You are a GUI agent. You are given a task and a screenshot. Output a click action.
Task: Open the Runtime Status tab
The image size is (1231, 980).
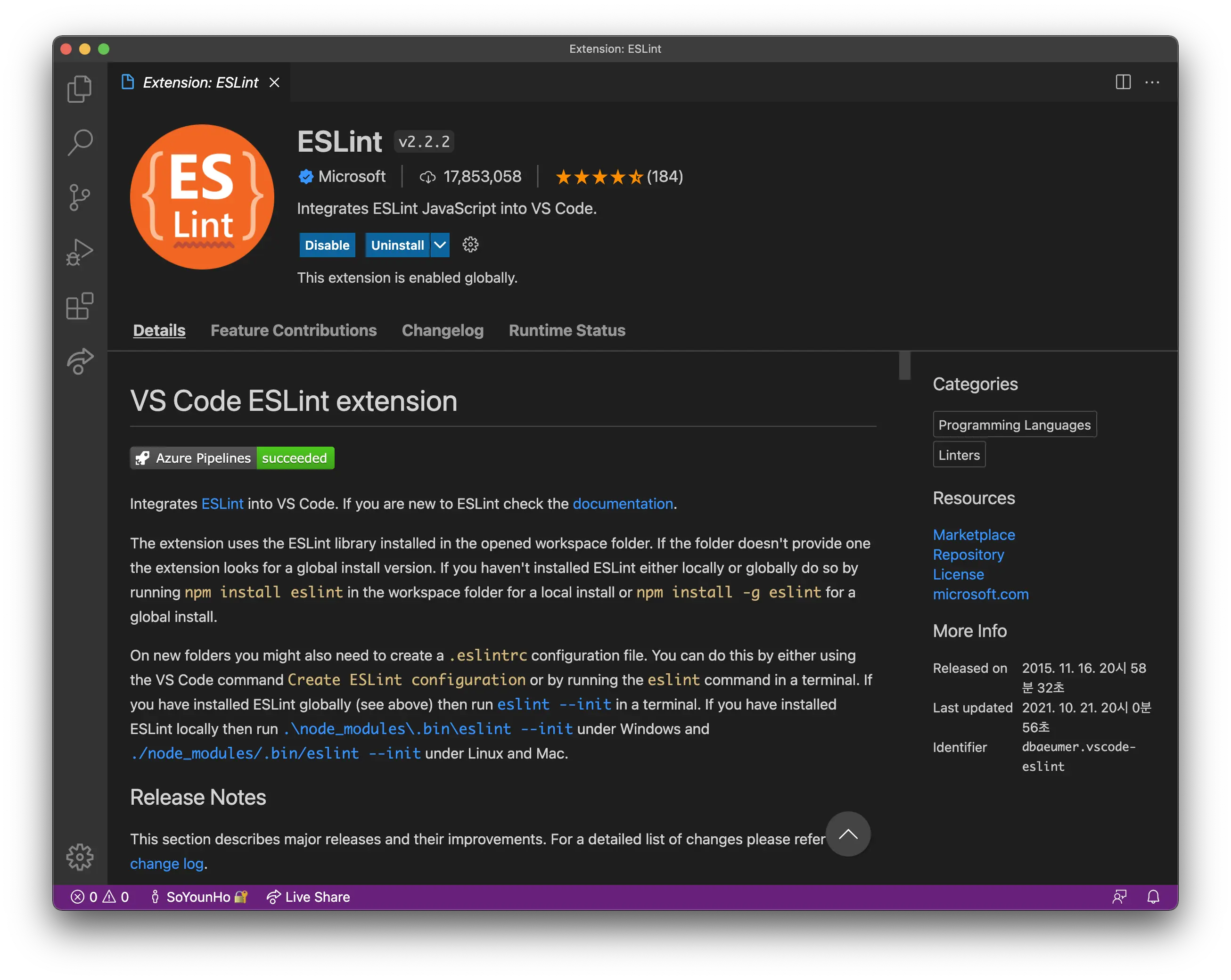point(566,330)
